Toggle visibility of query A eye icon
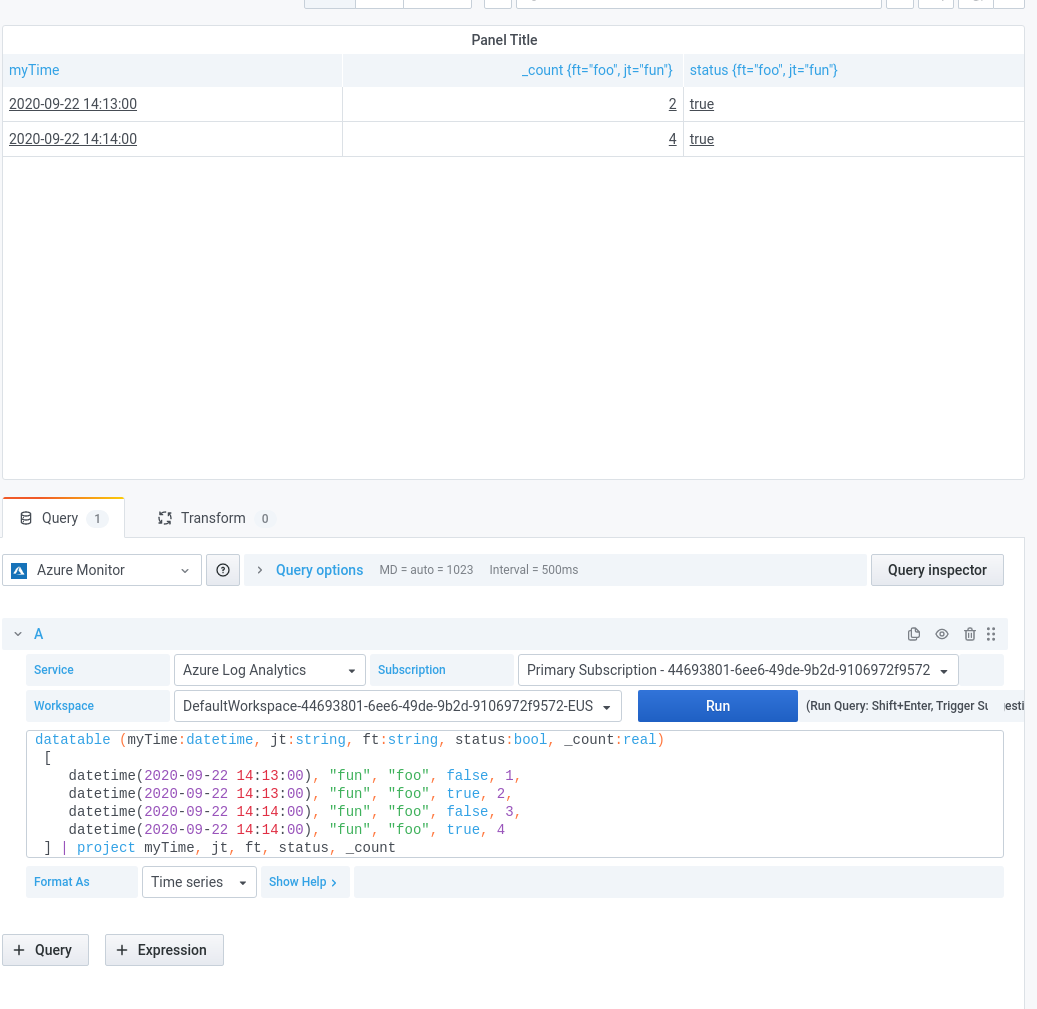This screenshot has width=1037, height=1009. tap(942, 634)
